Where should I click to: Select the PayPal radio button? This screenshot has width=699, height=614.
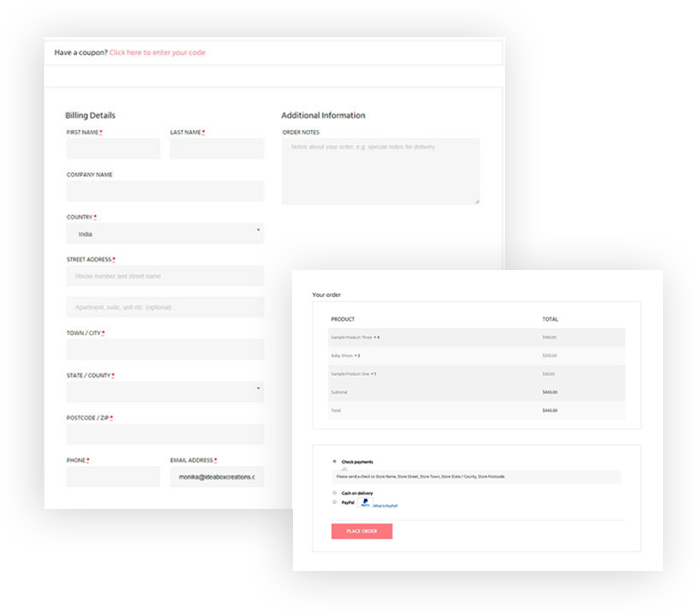pyautogui.click(x=334, y=502)
